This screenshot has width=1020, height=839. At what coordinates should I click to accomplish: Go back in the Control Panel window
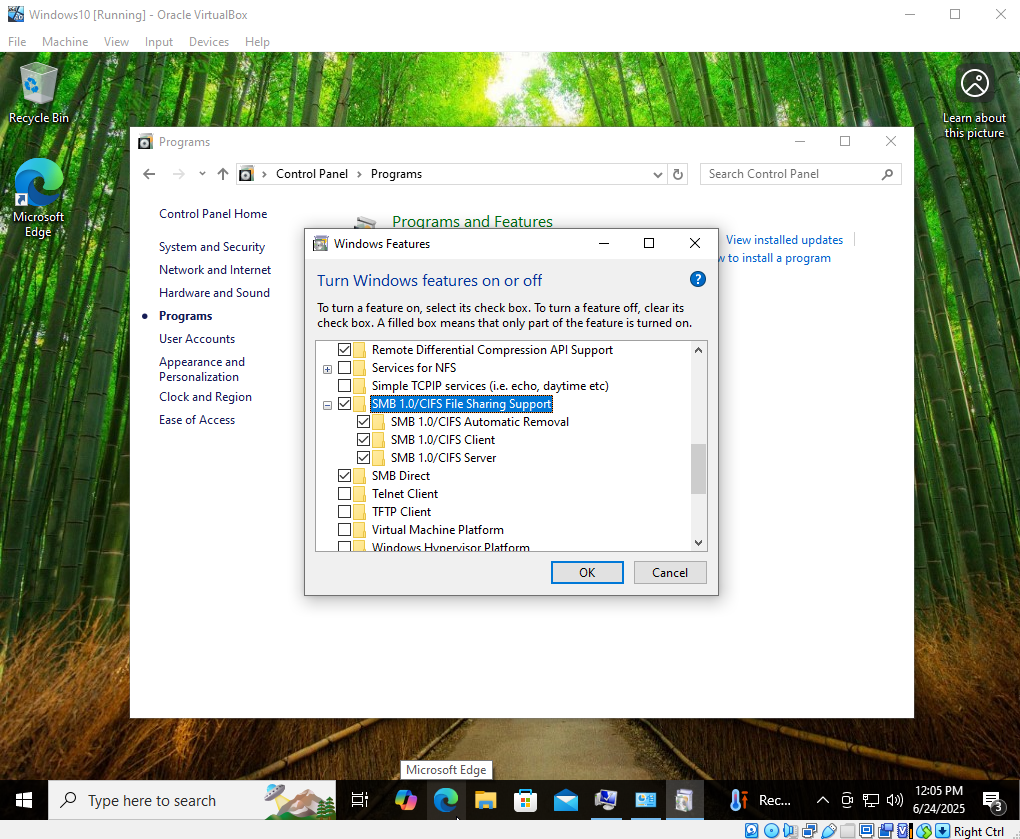coord(150,174)
